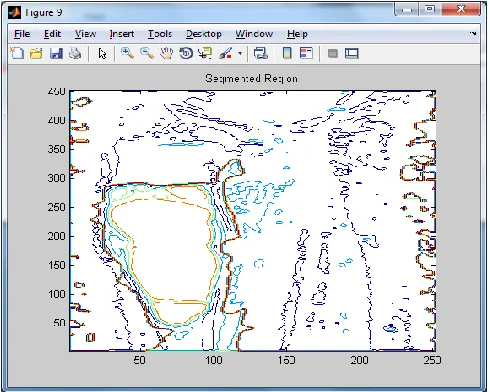
Task: Insert a legend via the toolbar icon
Action: [306, 53]
